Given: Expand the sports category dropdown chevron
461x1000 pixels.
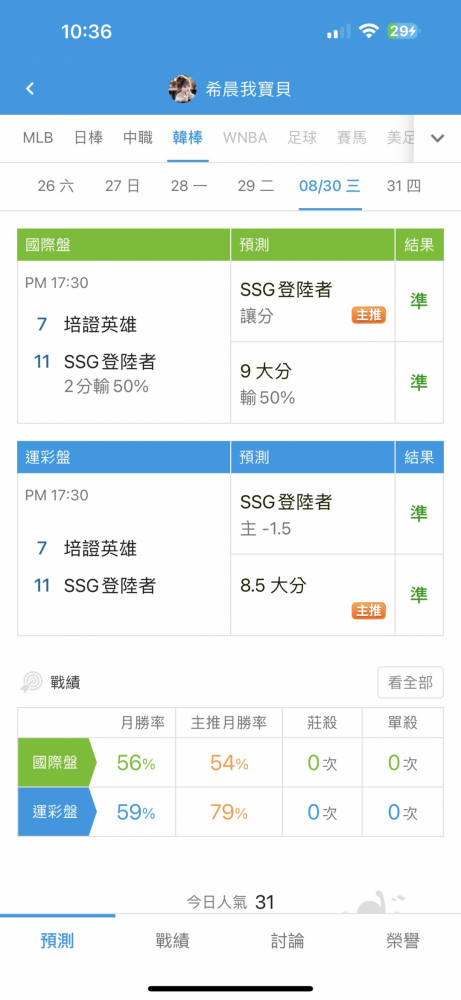Looking at the screenshot, I should pos(437,138).
